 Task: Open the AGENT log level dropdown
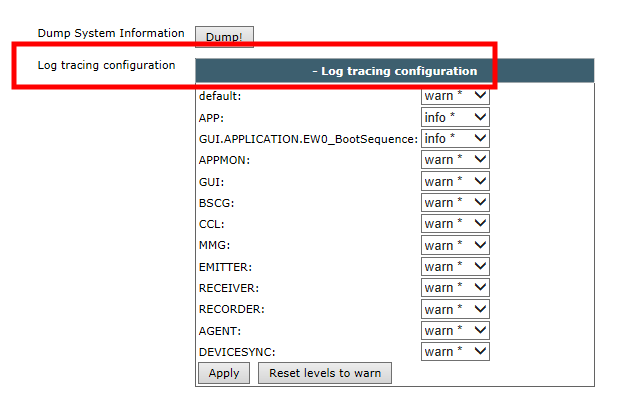pos(455,330)
